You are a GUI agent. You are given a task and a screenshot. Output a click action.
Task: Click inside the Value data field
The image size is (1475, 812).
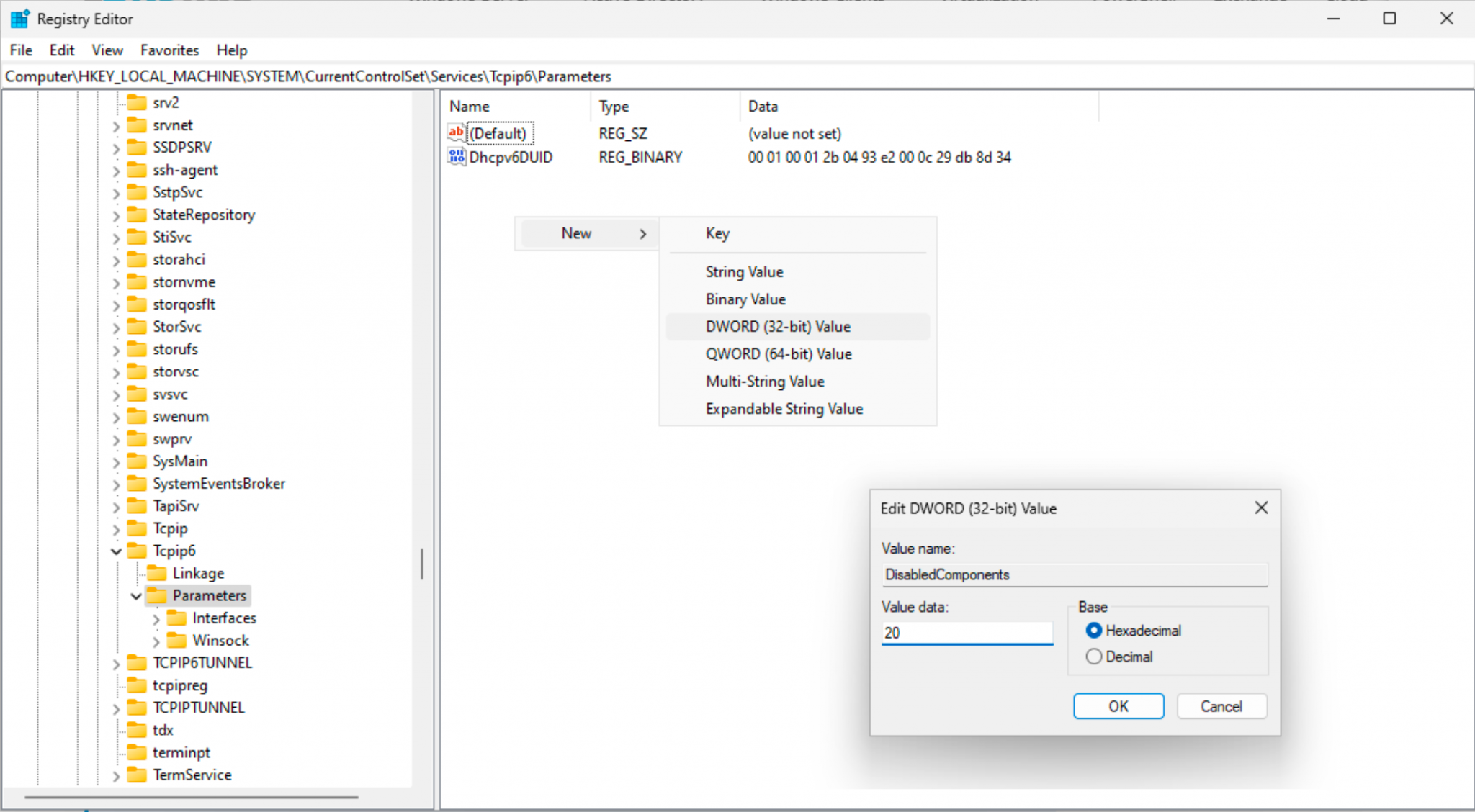(x=967, y=633)
